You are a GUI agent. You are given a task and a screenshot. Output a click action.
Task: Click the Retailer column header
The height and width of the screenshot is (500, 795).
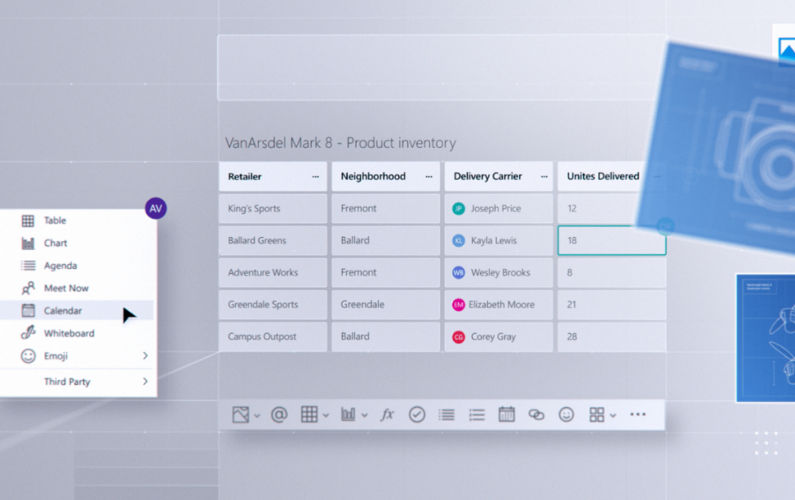(x=273, y=176)
